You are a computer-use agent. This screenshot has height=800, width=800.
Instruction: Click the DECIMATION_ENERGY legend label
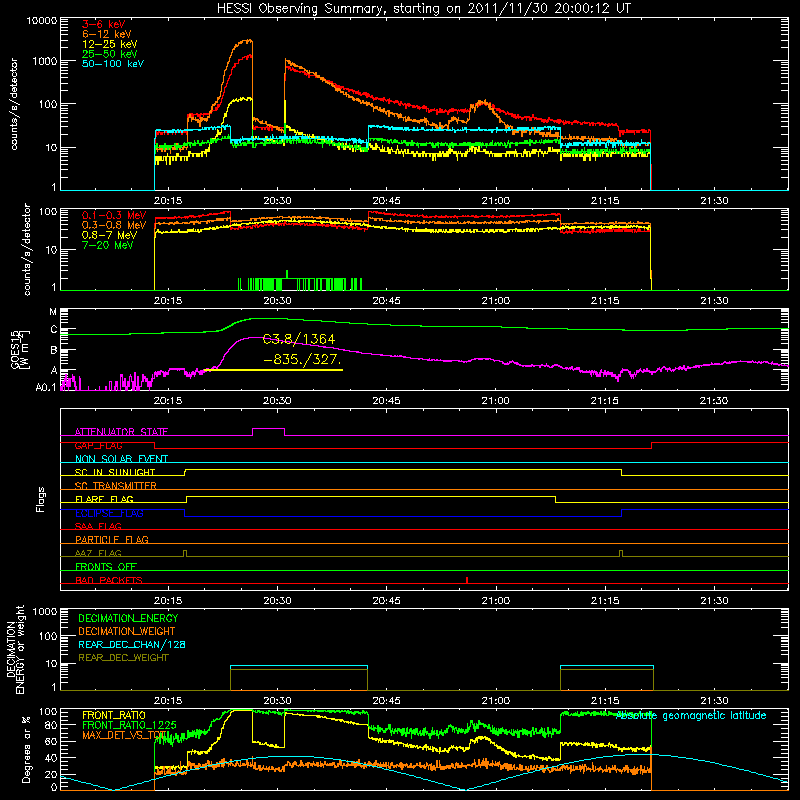[128, 618]
